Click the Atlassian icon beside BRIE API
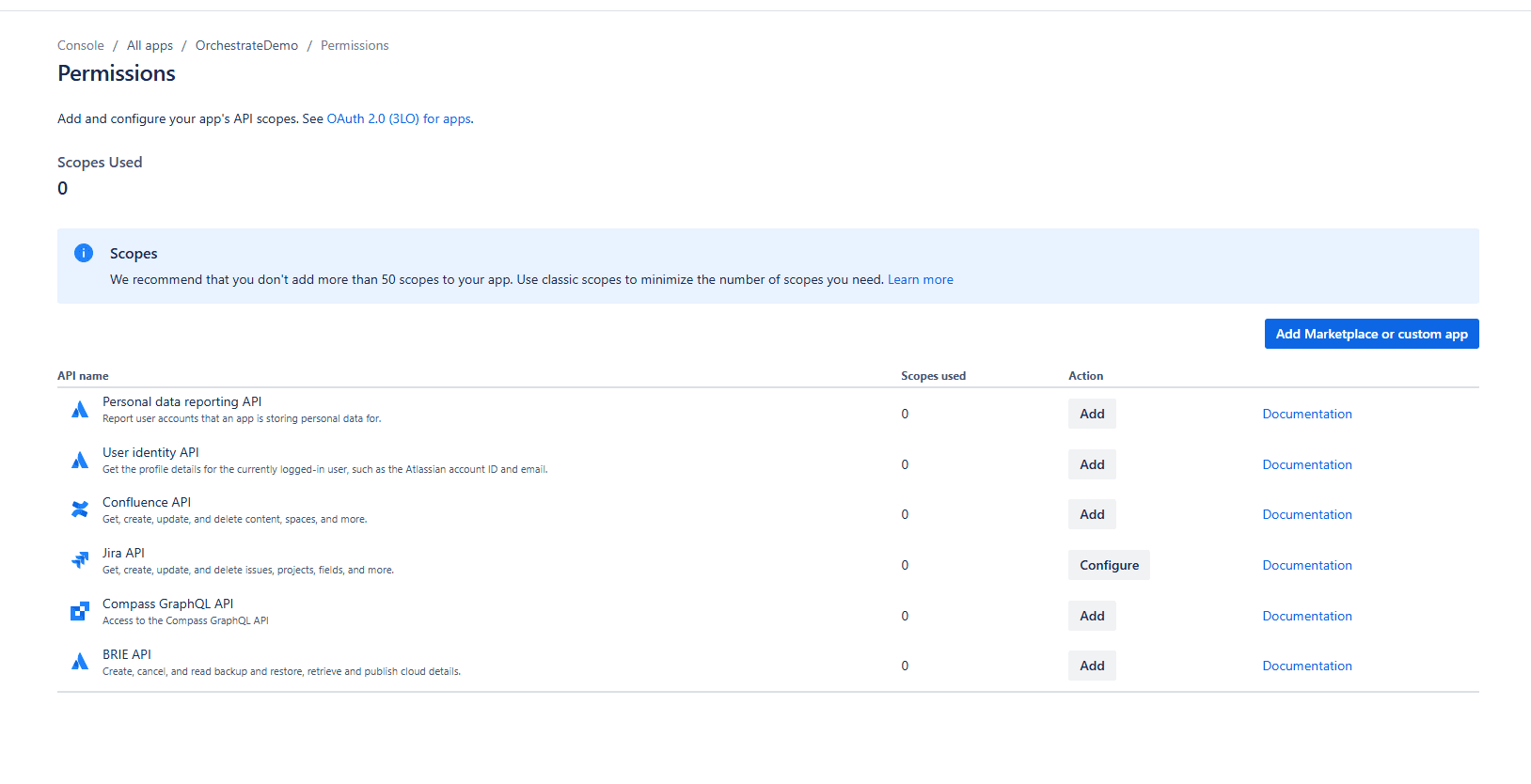The image size is (1531, 784). (80, 662)
